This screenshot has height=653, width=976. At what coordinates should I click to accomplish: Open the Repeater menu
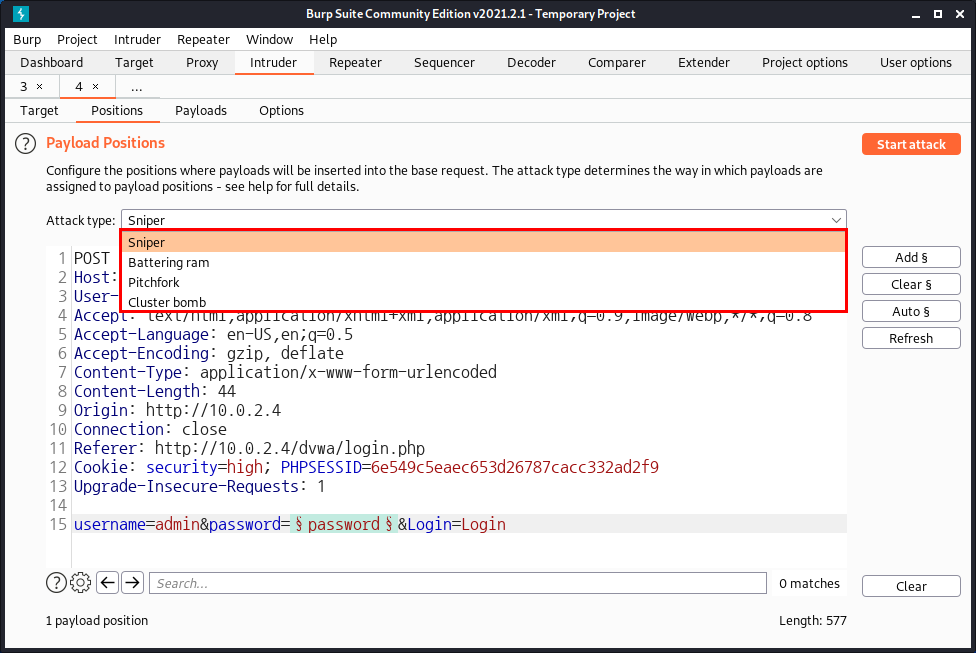click(x=204, y=39)
